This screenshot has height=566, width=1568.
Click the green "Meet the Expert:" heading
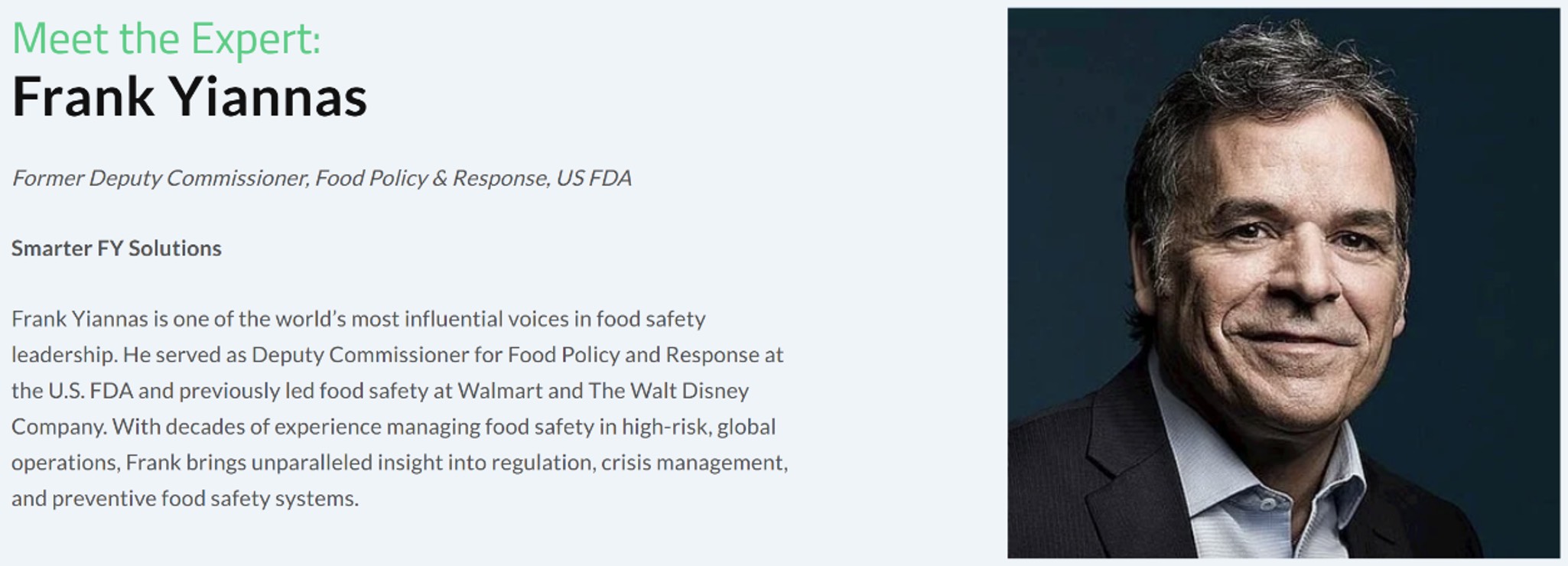[x=166, y=38]
